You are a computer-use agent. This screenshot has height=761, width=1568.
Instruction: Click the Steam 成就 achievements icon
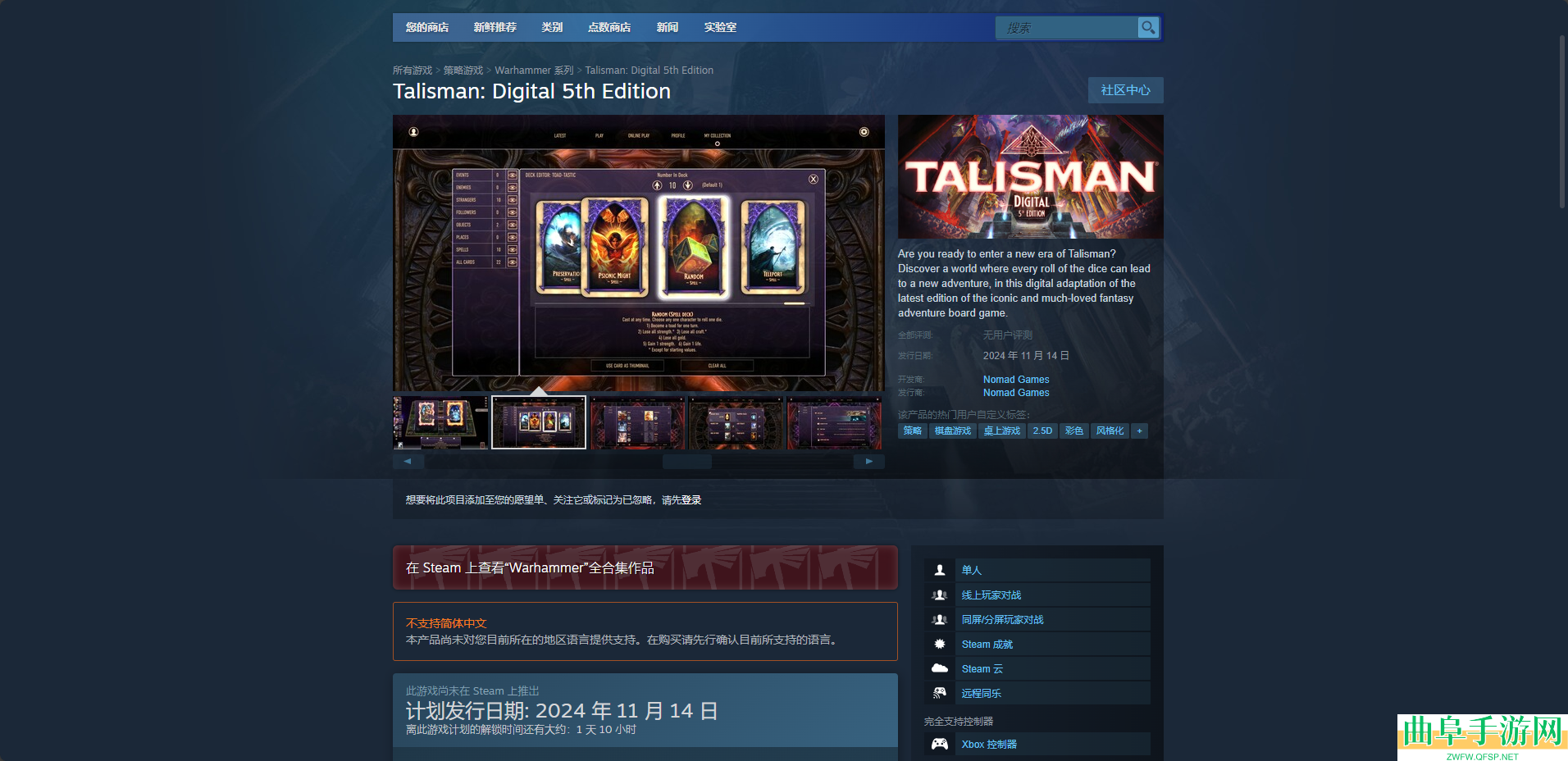(x=940, y=644)
